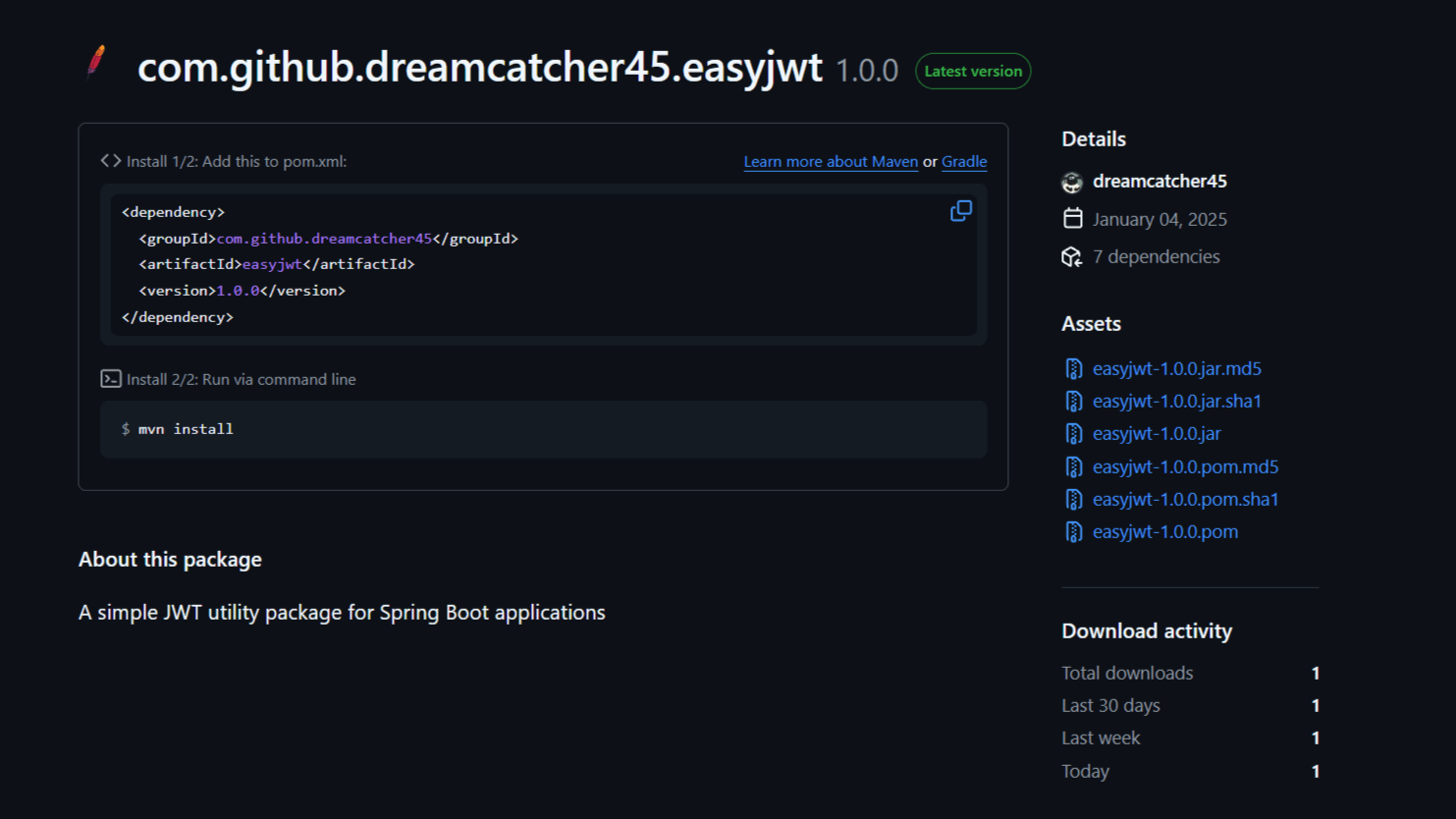Click the Download activity heading
This screenshot has height=819, width=1456.
pos(1147,631)
